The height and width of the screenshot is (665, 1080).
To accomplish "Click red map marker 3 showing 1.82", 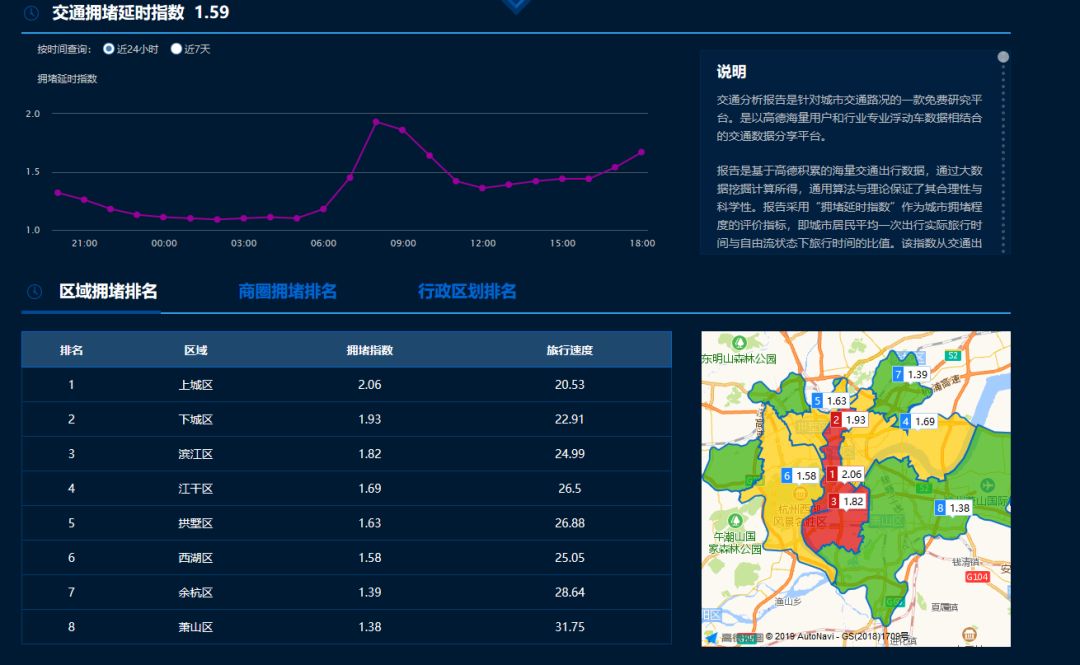I will click(834, 501).
